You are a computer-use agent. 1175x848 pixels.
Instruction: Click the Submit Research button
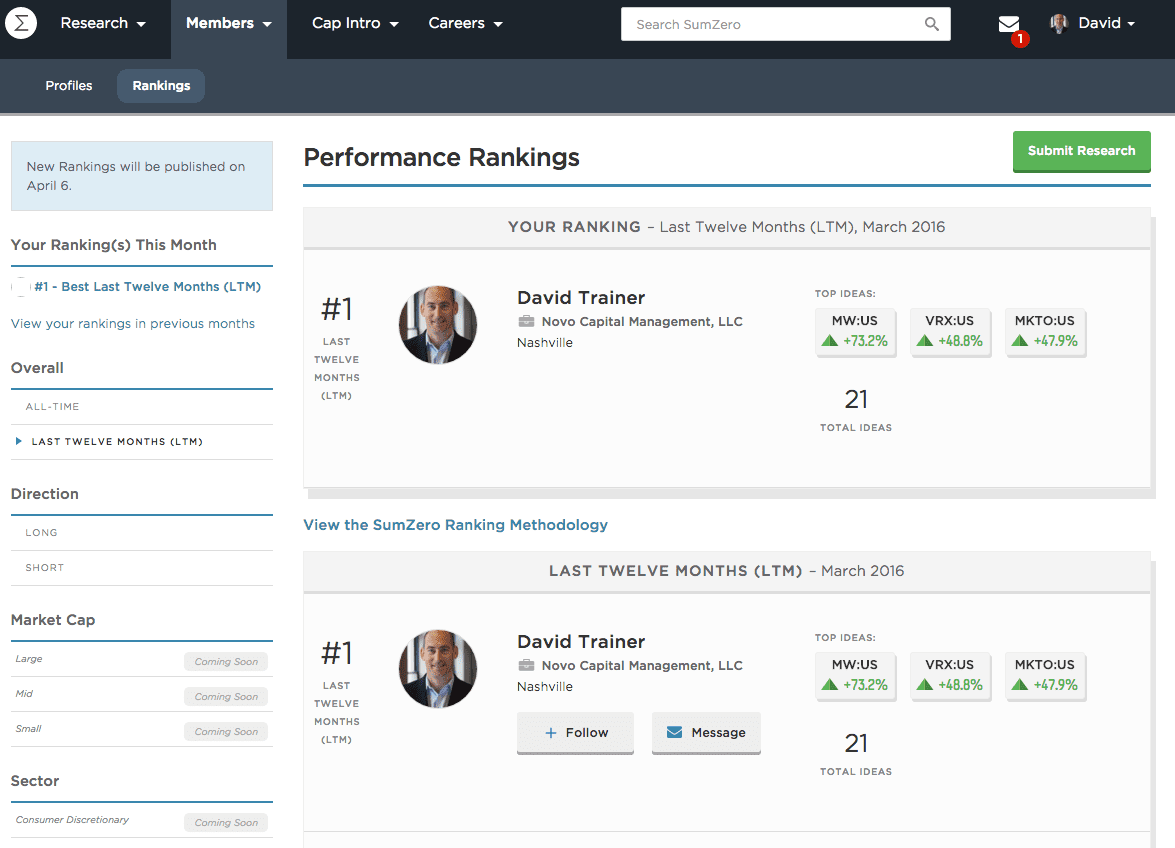(x=1081, y=151)
